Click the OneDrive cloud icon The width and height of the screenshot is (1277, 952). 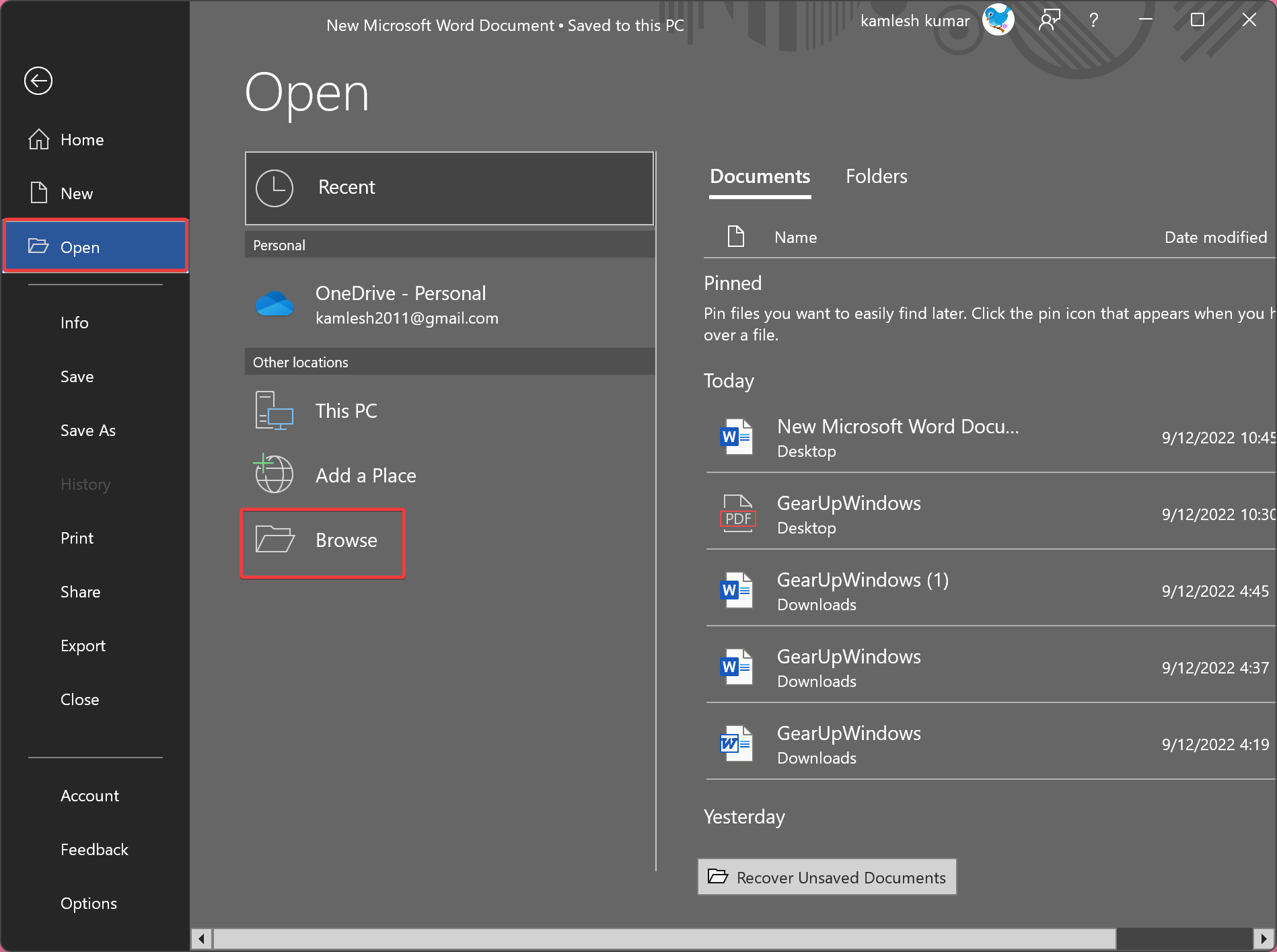click(x=275, y=304)
